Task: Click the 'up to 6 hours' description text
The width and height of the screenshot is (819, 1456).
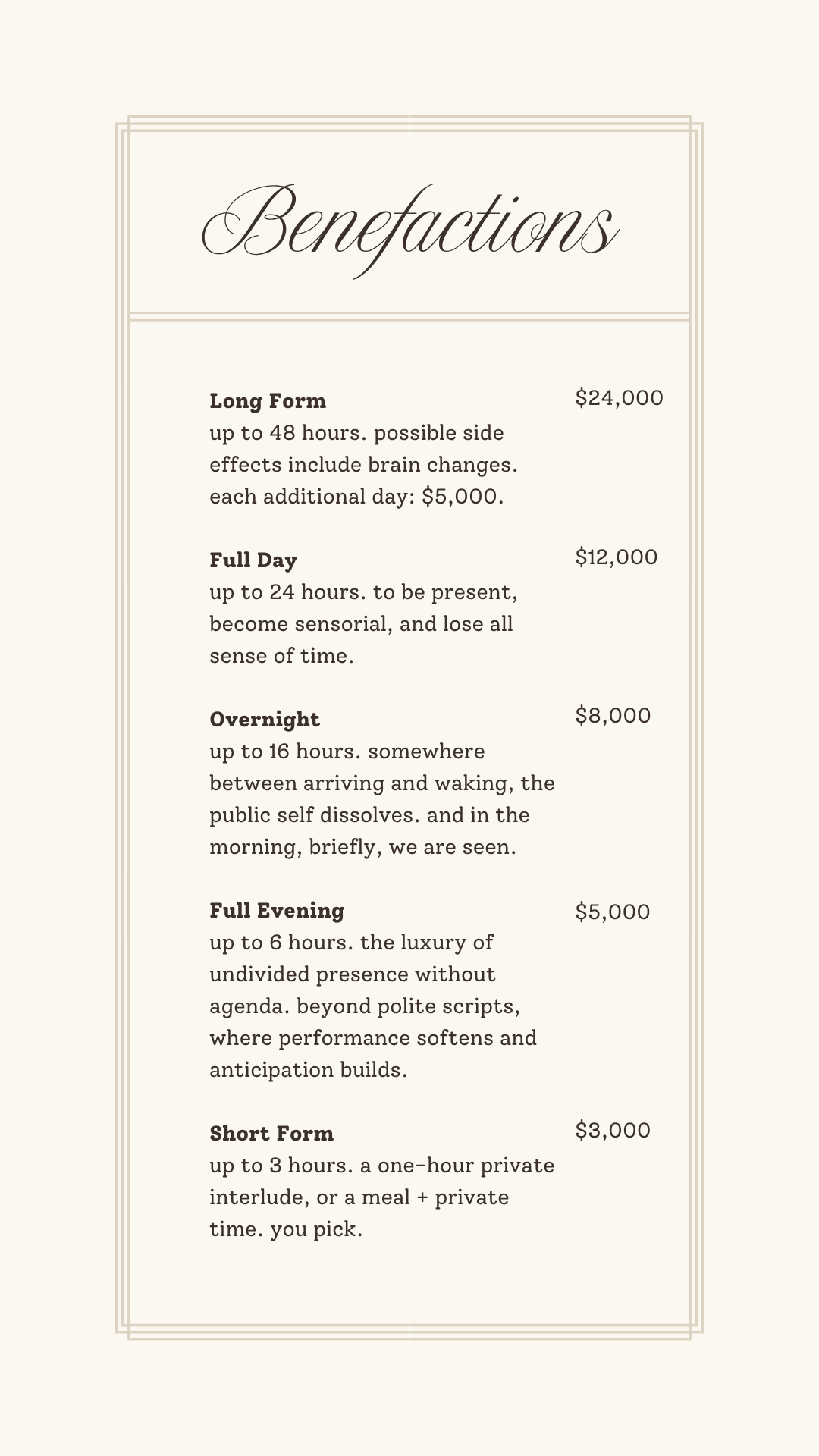Action: [x=282, y=943]
